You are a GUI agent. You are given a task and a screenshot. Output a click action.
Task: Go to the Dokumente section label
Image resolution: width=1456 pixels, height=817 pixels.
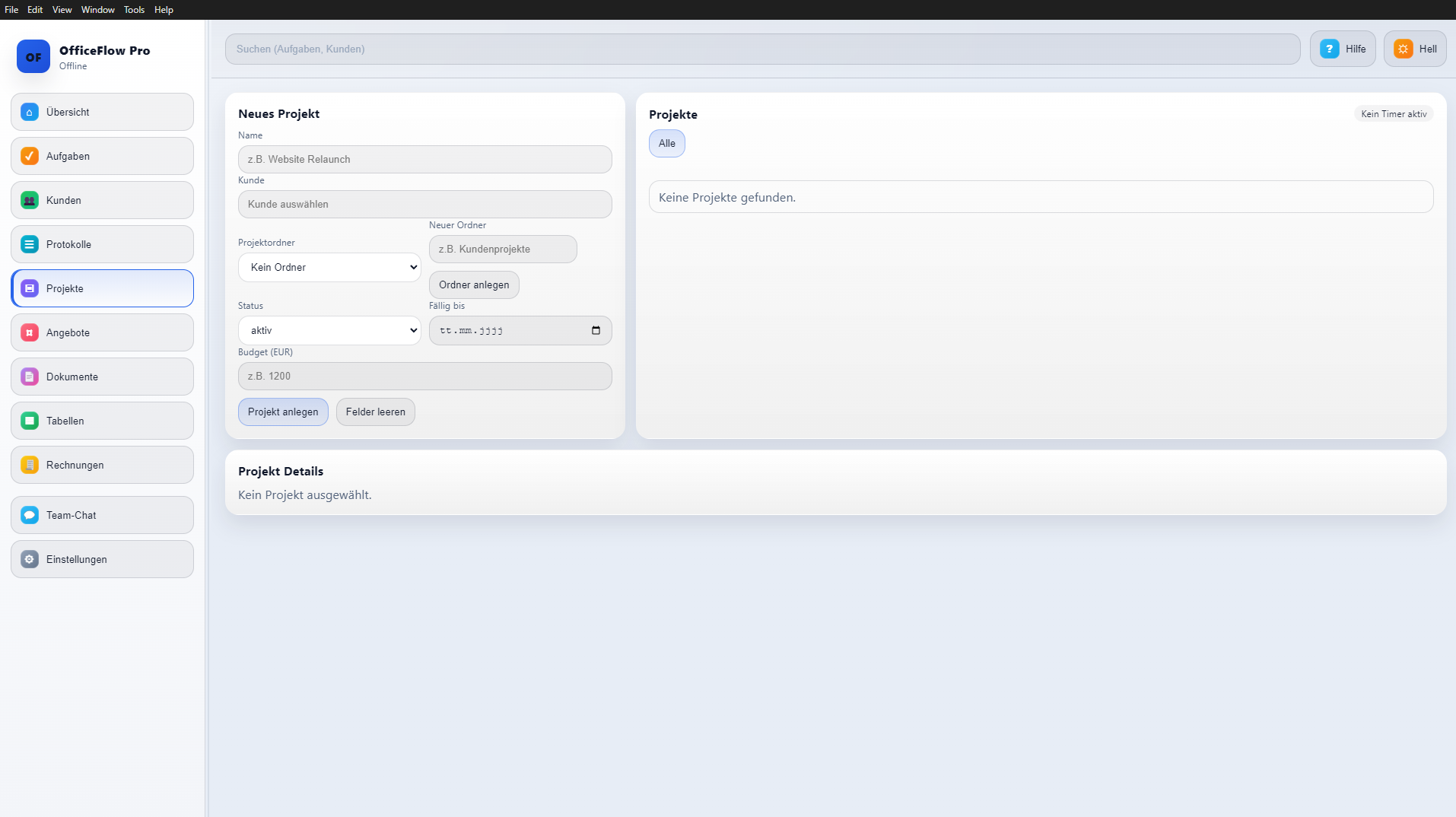pos(72,377)
